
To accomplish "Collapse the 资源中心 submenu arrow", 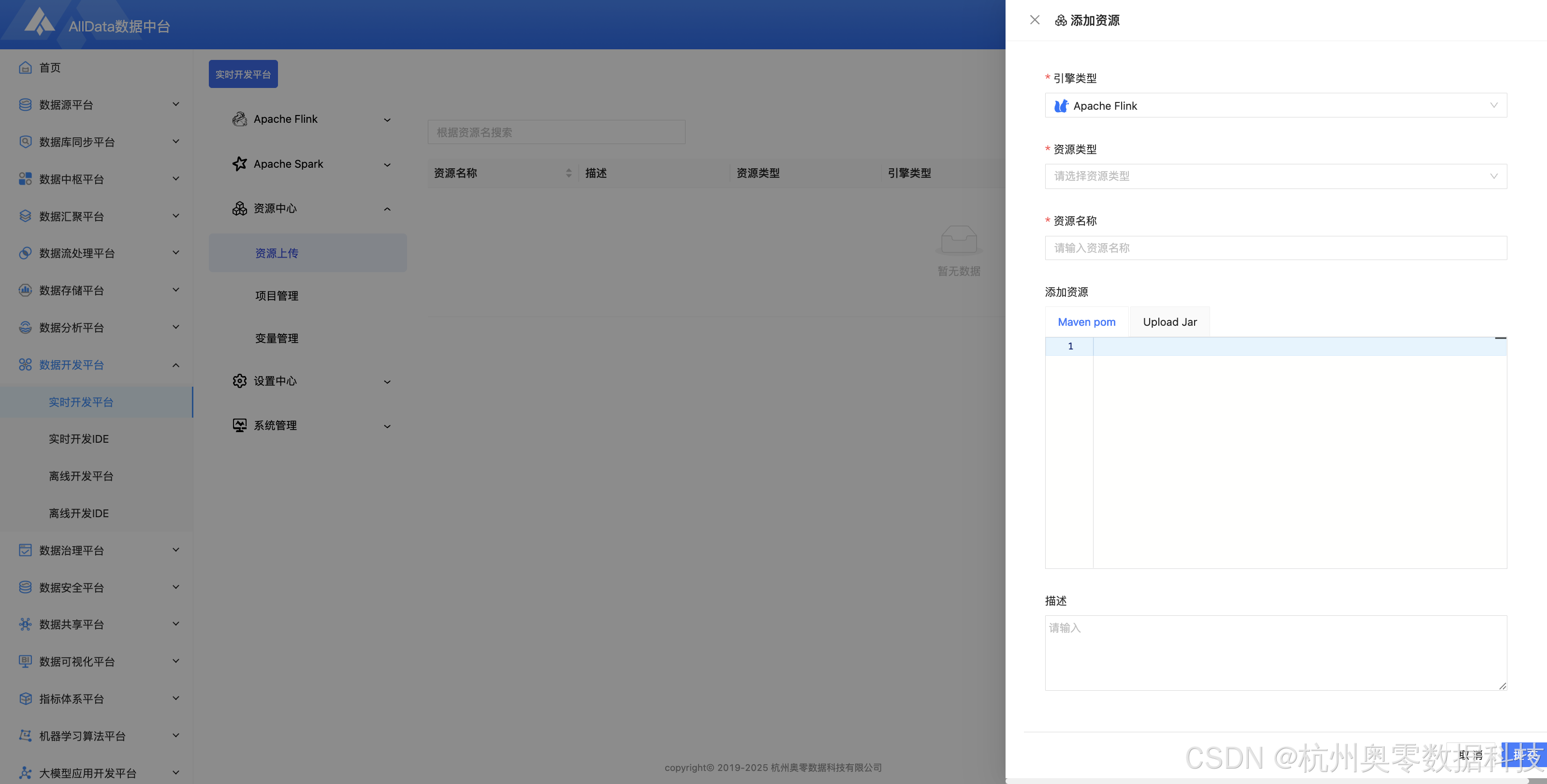I will pos(387,209).
